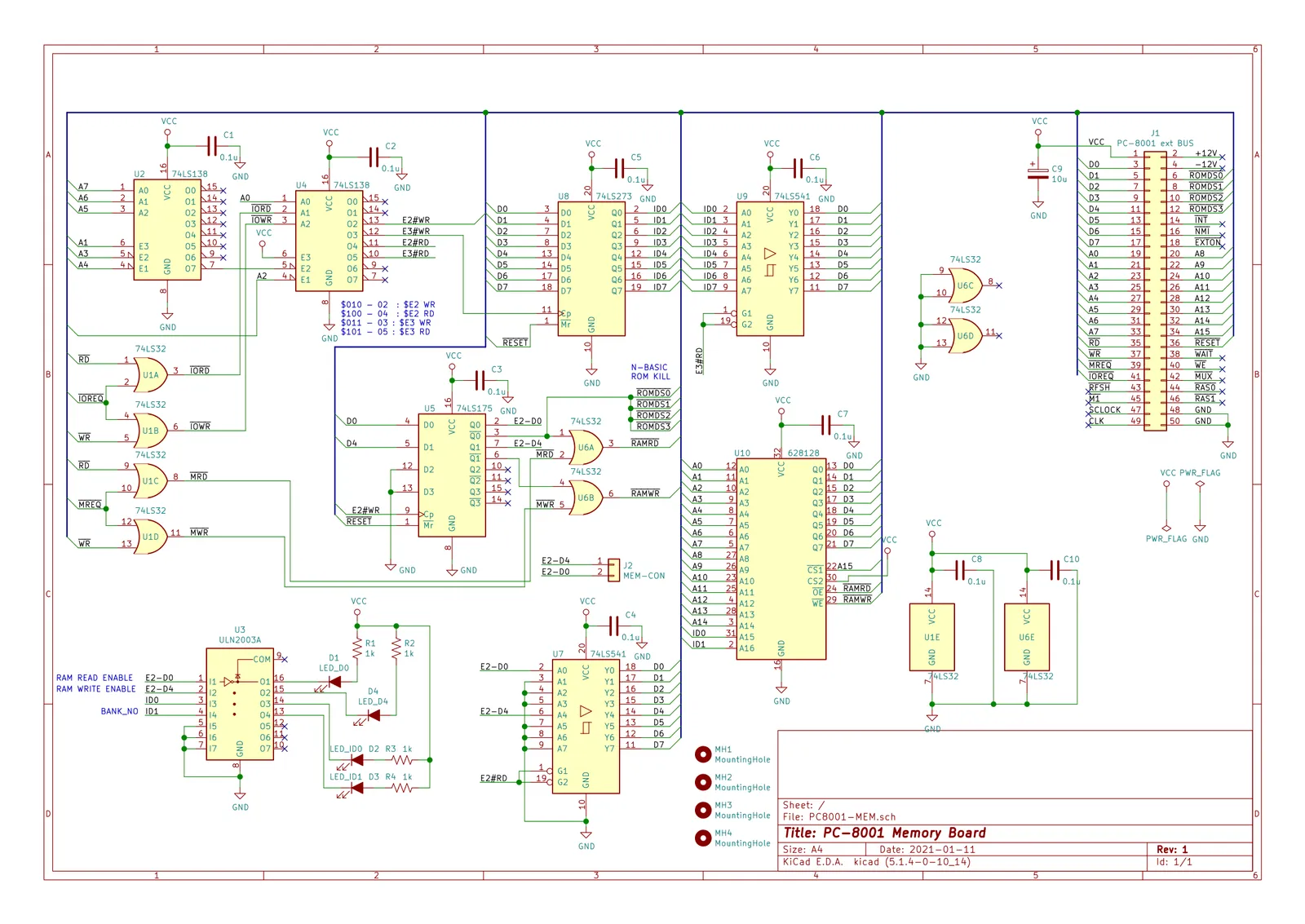This screenshot has height=924, width=1305.
Task: Click the U9 74LS541 buffer chip
Action: pos(770,269)
